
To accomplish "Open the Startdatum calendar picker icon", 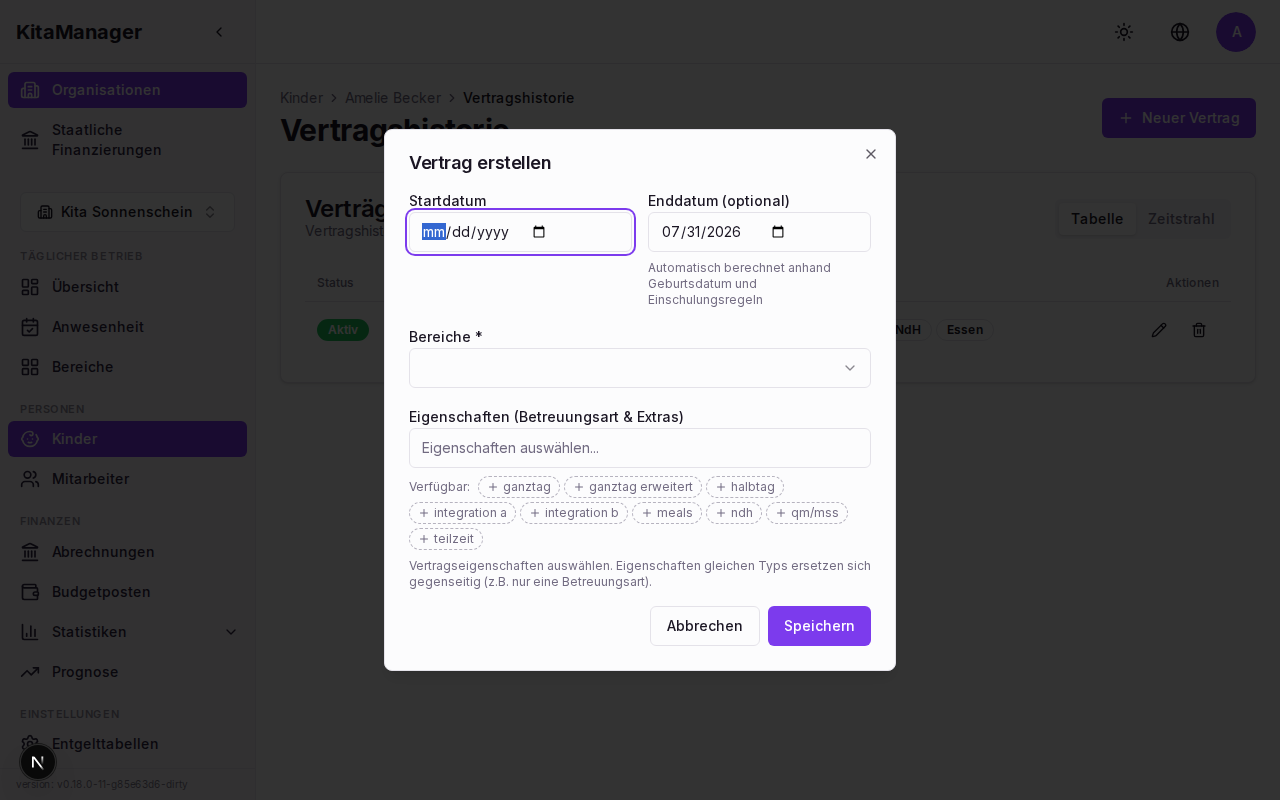I will pyautogui.click(x=539, y=232).
